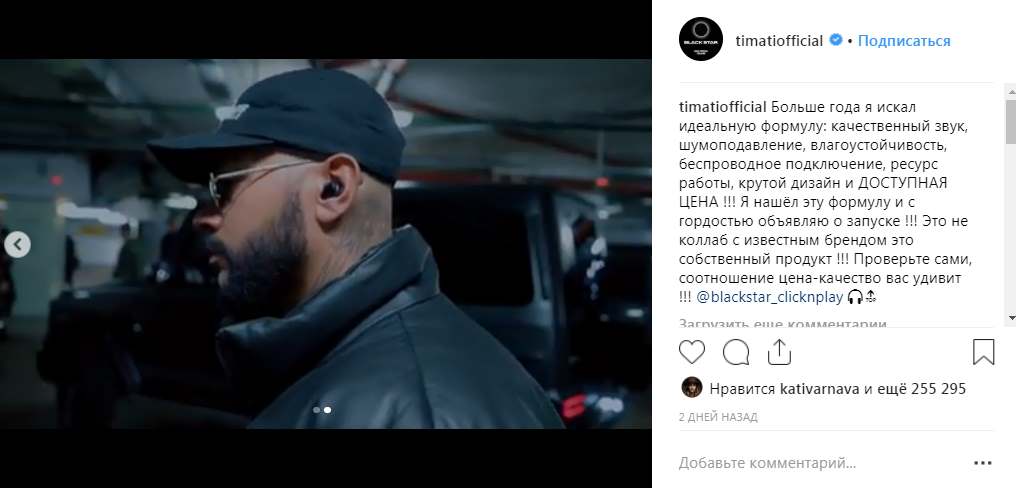Save post with bookmark icon
1016x488 pixels.
tap(983, 352)
